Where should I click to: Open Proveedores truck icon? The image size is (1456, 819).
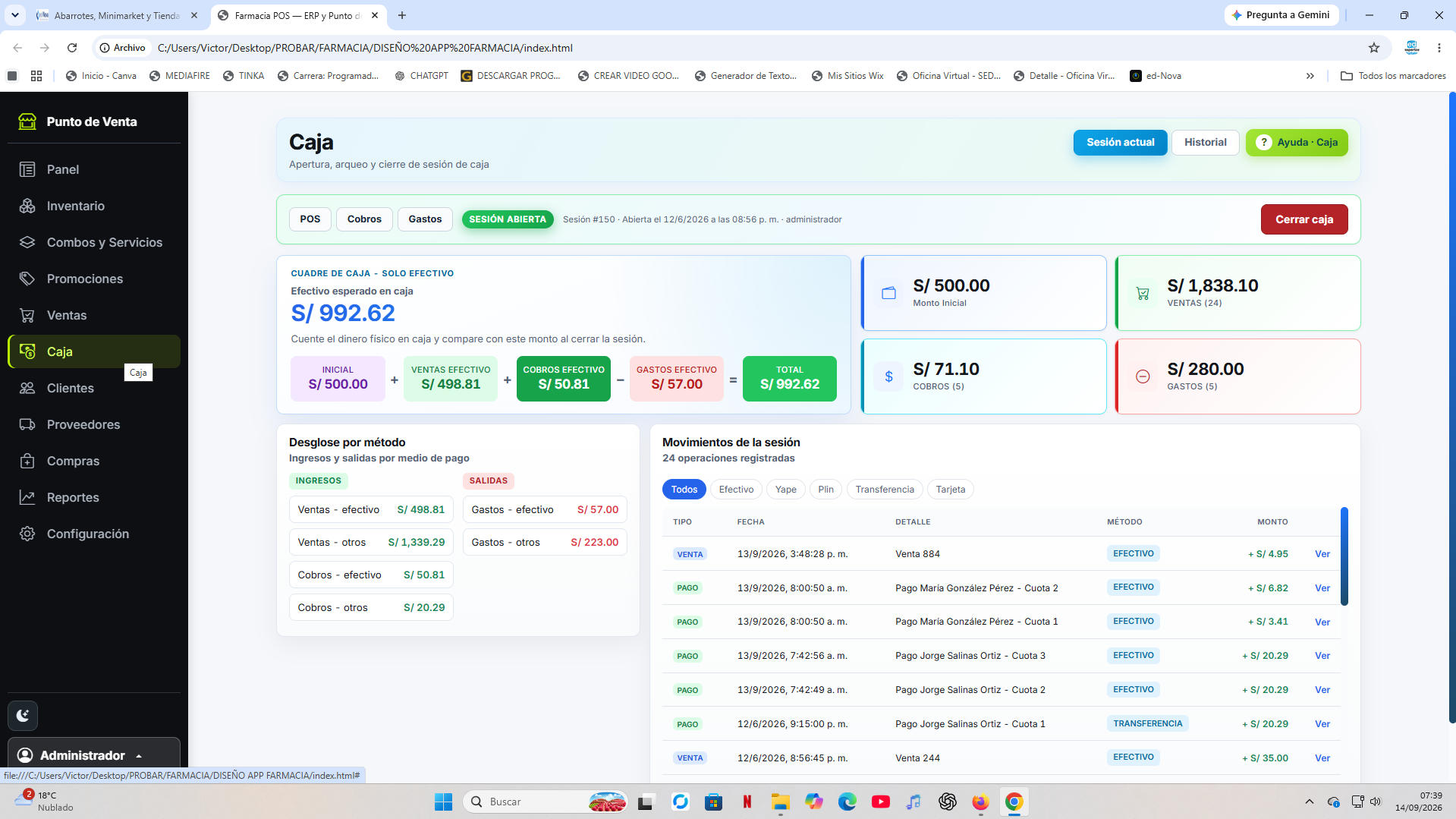point(27,424)
